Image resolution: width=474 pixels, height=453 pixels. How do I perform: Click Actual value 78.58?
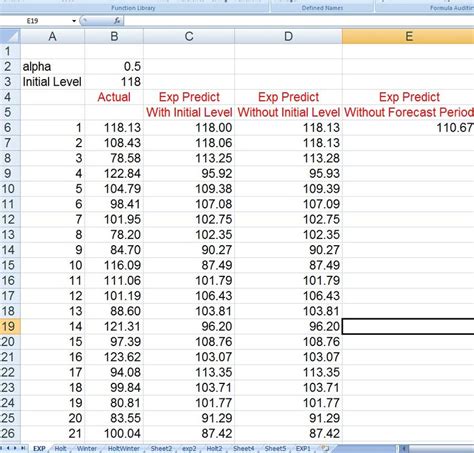[x=114, y=158]
